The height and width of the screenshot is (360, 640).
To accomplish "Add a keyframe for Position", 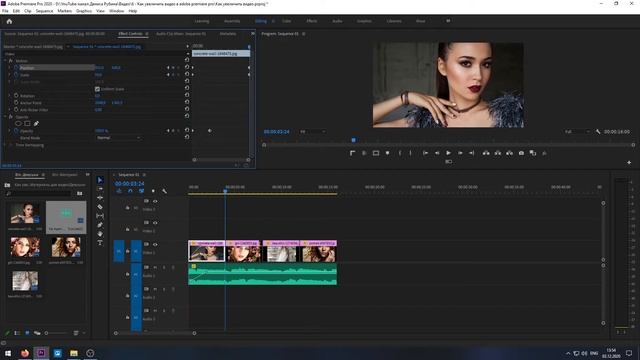I will [x=173, y=68].
